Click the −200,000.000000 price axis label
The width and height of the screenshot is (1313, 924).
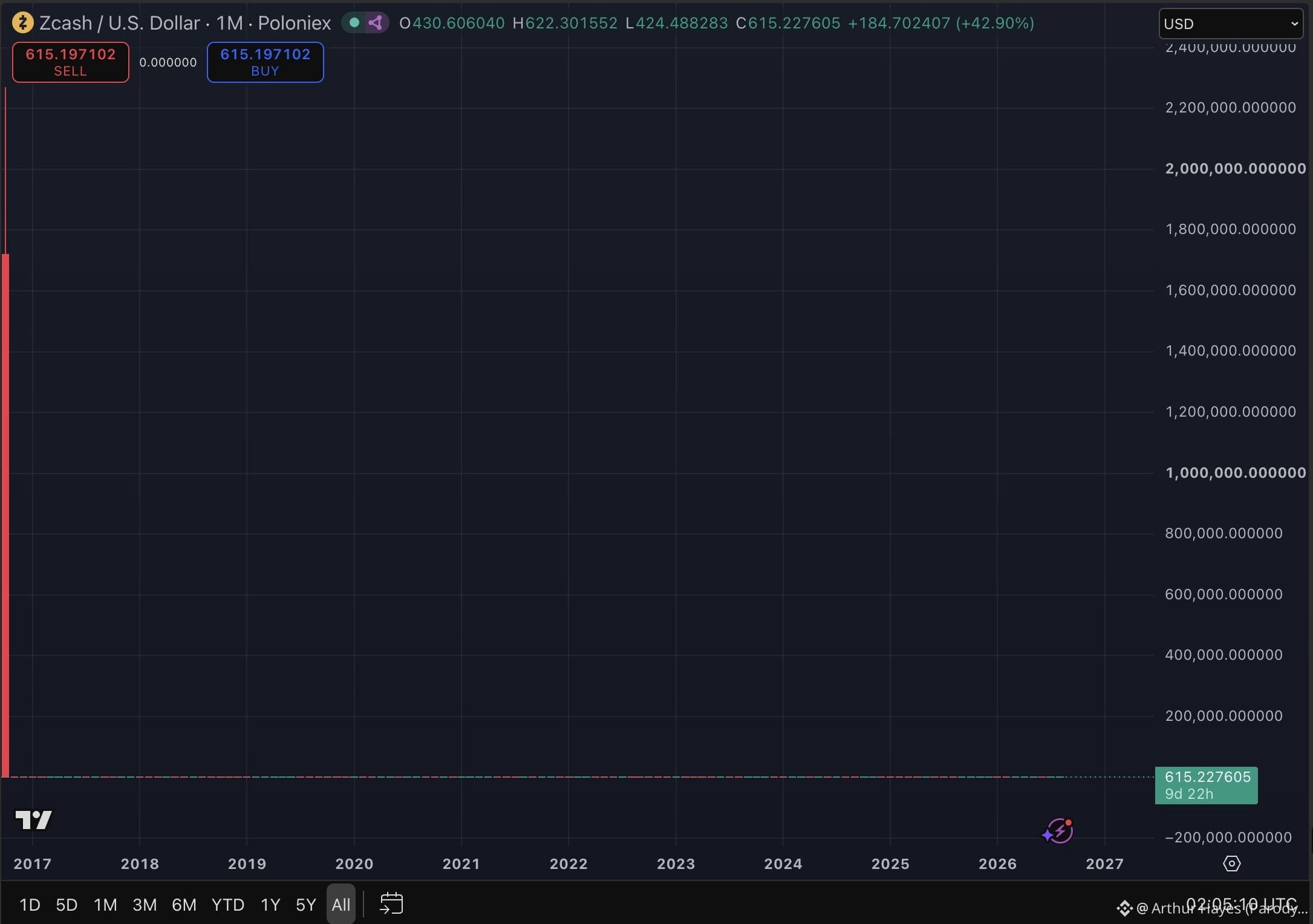pos(1228,838)
